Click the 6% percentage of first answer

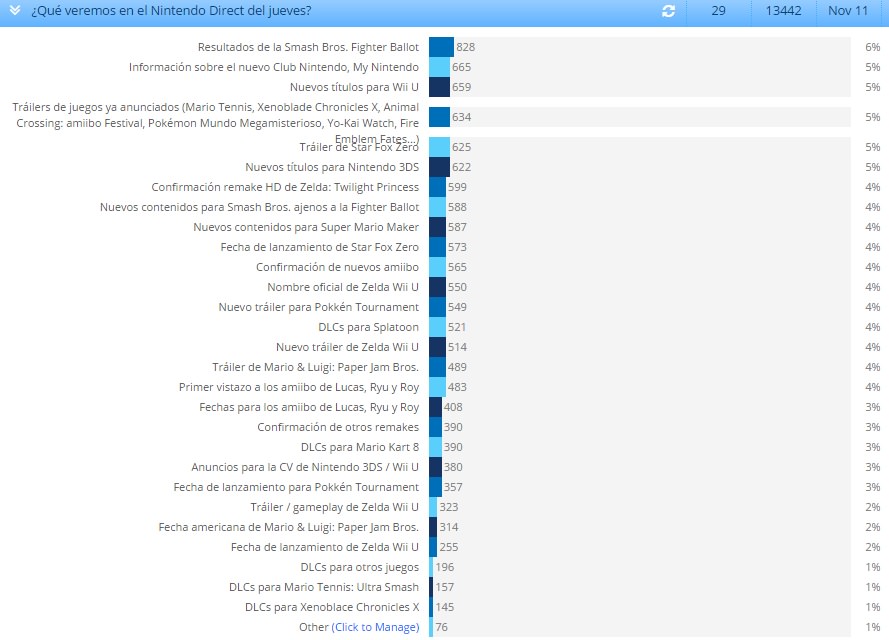(x=873, y=47)
